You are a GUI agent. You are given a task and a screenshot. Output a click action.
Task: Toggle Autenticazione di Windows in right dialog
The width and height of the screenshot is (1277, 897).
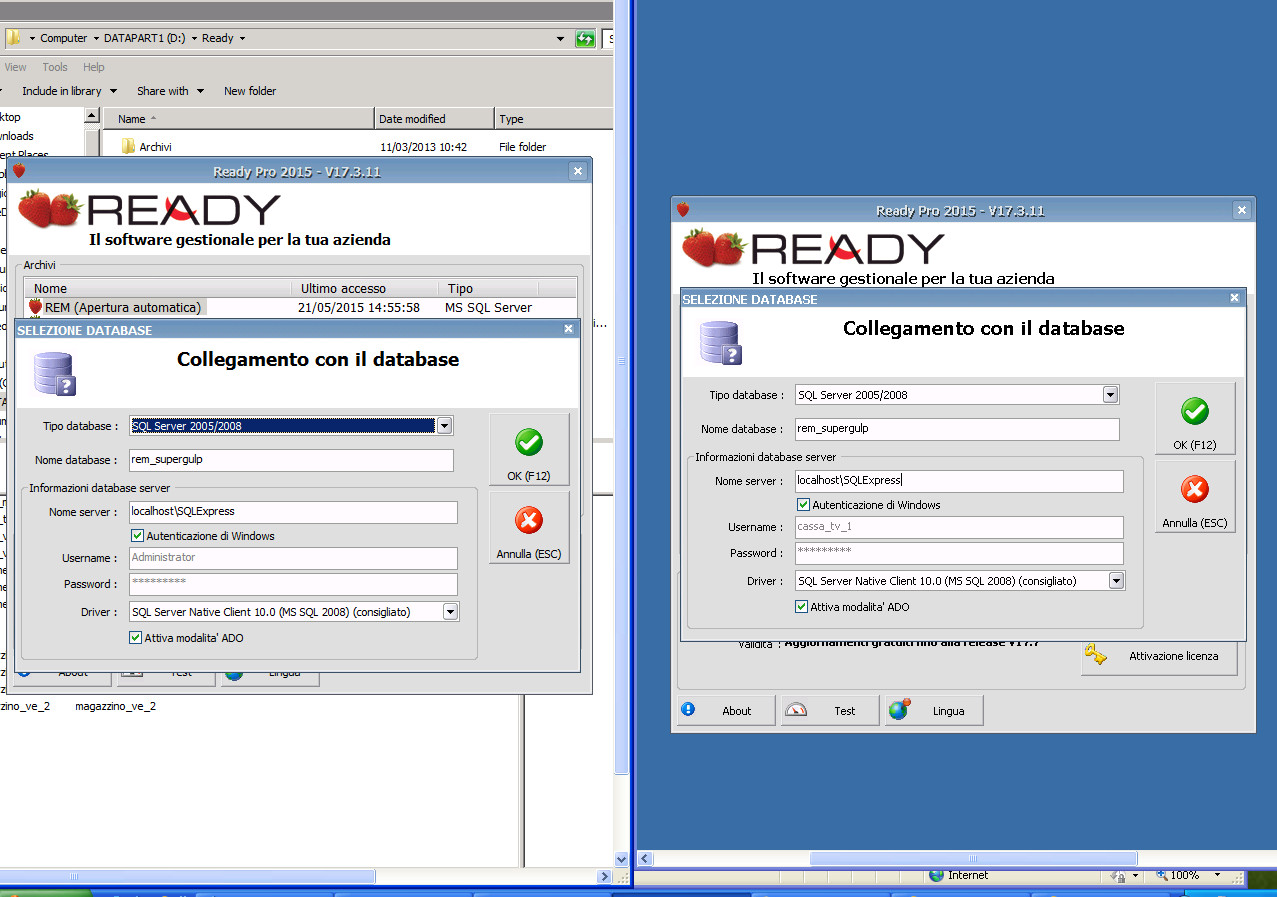(x=803, y=505)
